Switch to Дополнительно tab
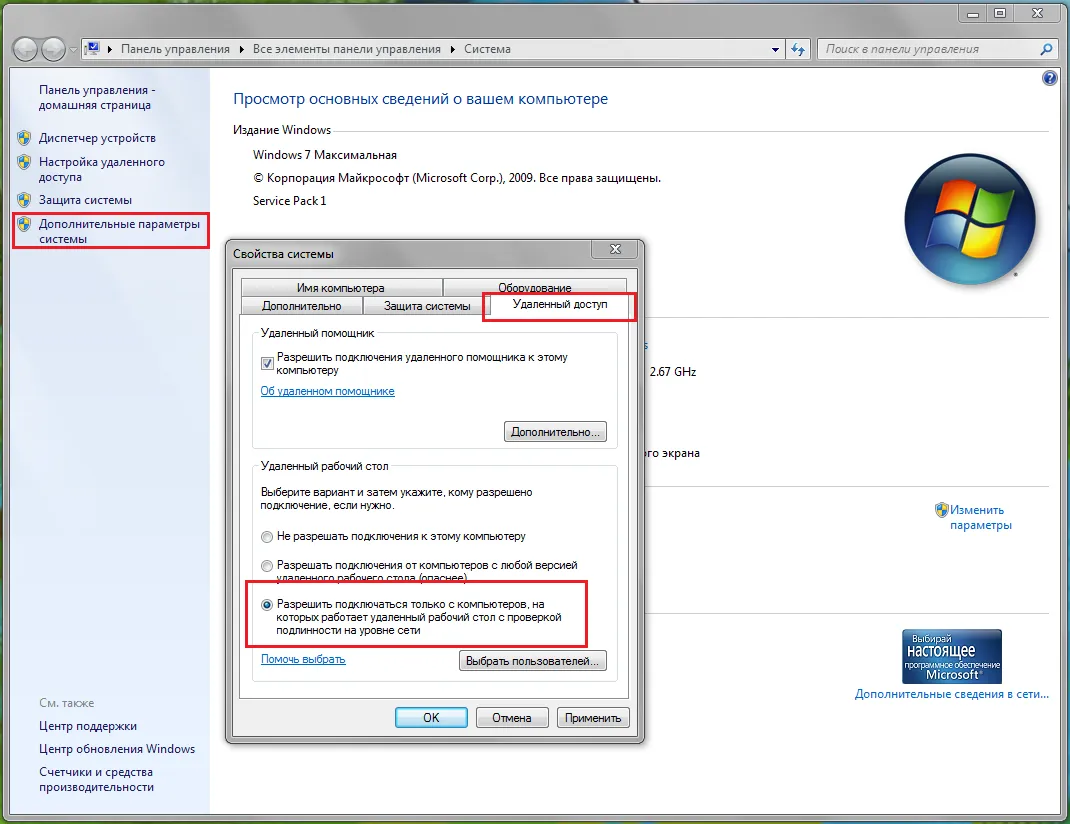1070x824 pixels. (x=302, y=306)
